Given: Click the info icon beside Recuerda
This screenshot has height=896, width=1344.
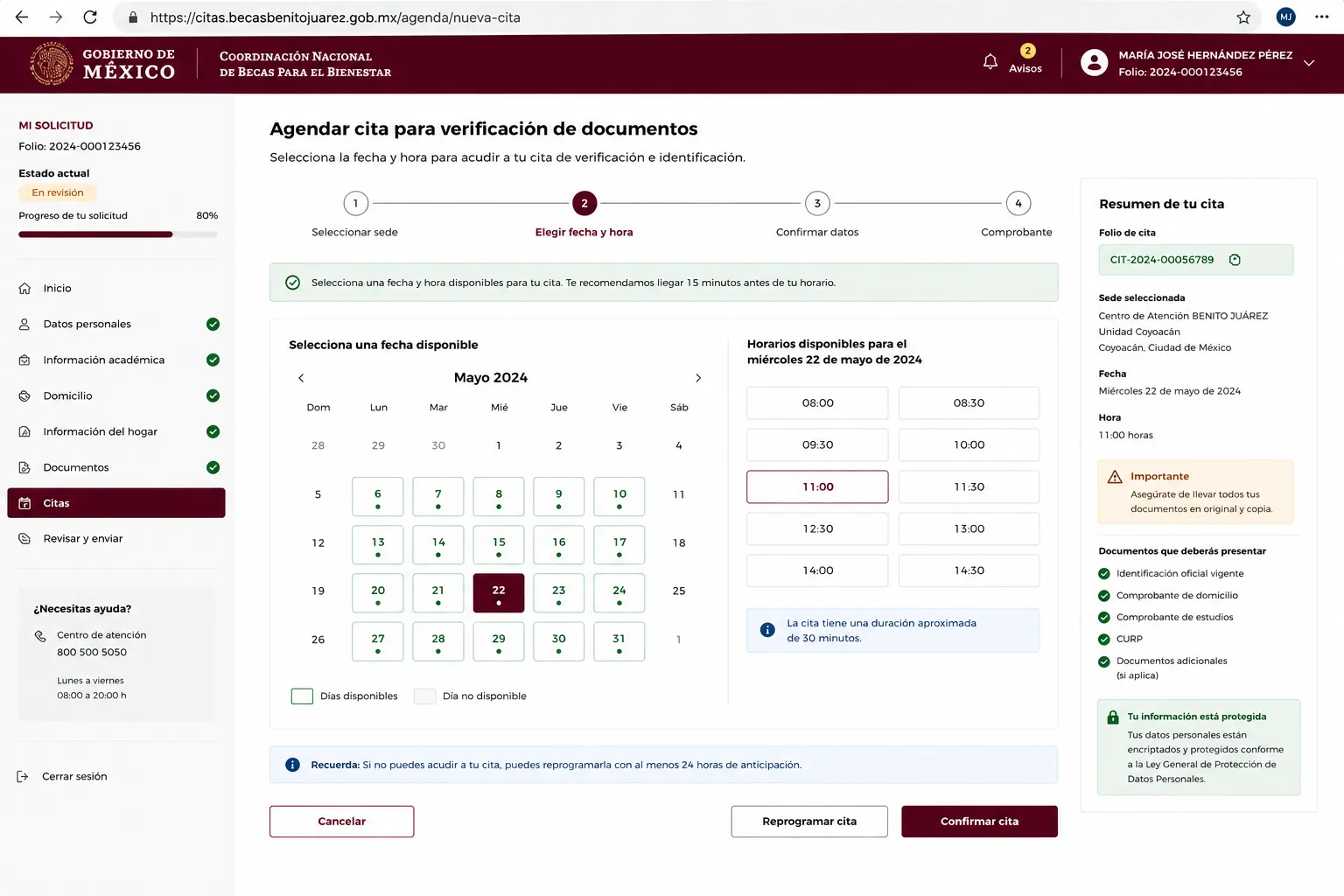Looking at the screenshot, I should pyautogui.click(x=293, y=765).
